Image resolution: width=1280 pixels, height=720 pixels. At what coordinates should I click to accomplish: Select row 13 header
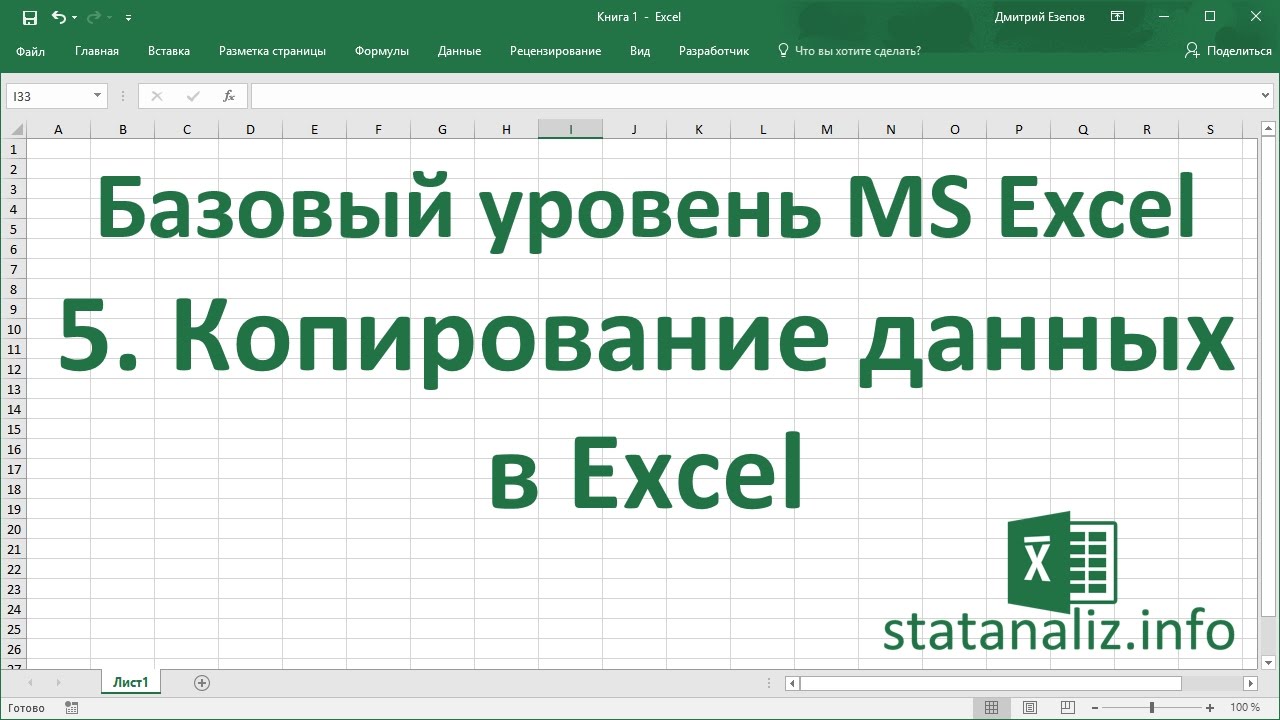[14, 389]
